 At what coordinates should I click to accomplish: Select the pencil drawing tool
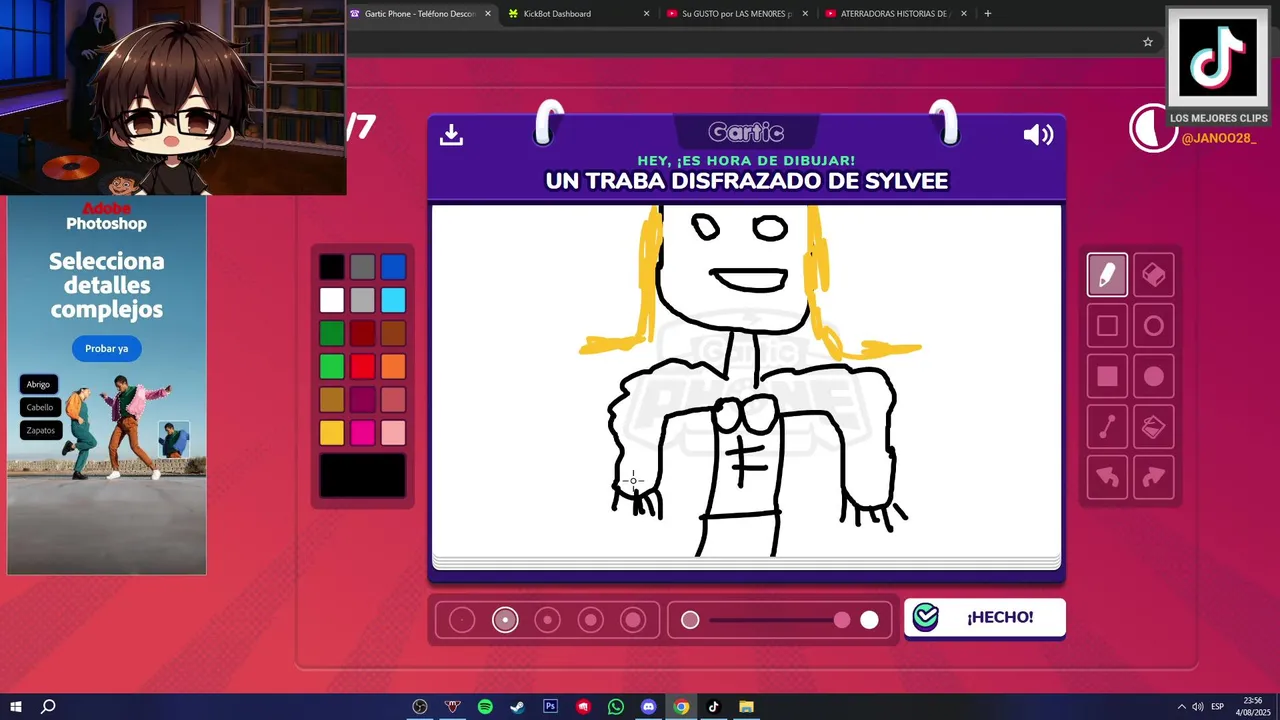1107,275
